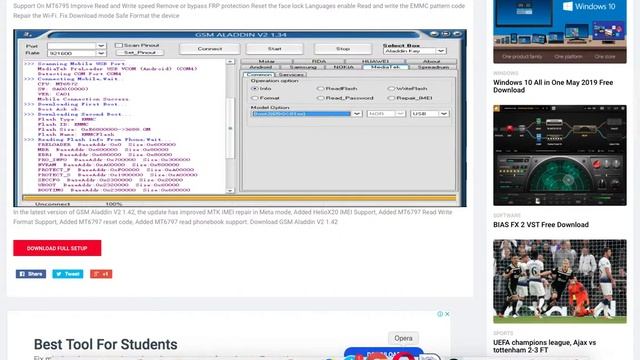Choose the Read_Password radio option
Viewport: 640px width, 360px height.
tap(320, 98)
